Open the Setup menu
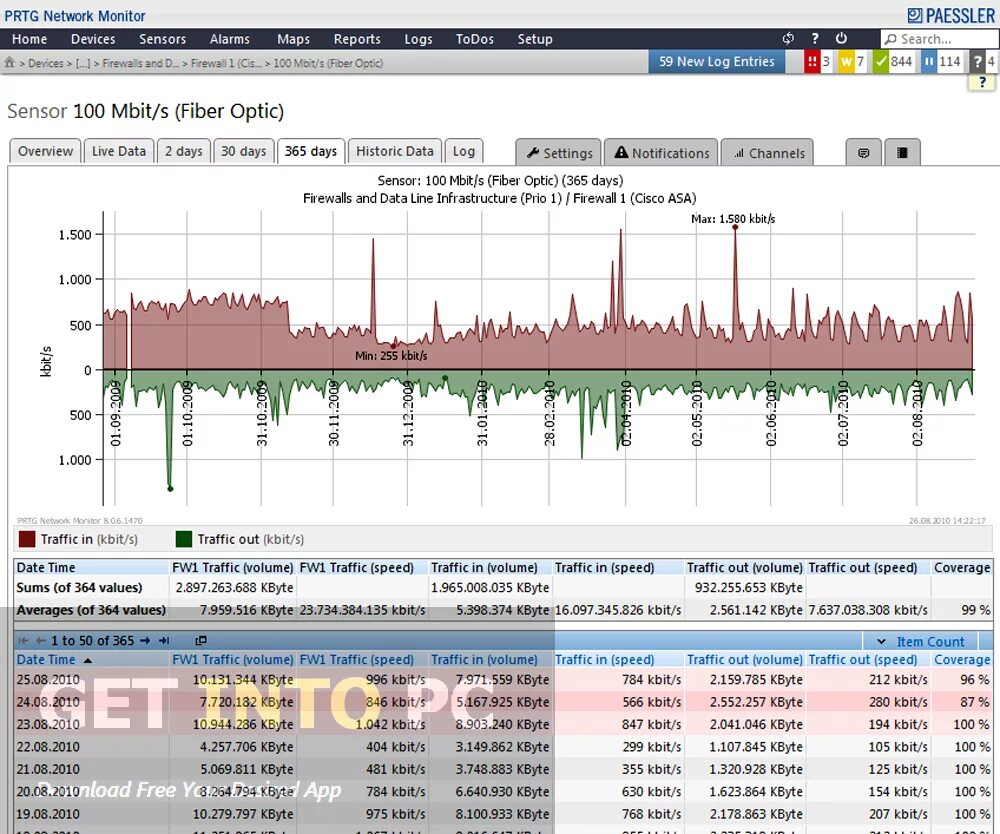The image size is (1000, 834). (x=535, y=39)
